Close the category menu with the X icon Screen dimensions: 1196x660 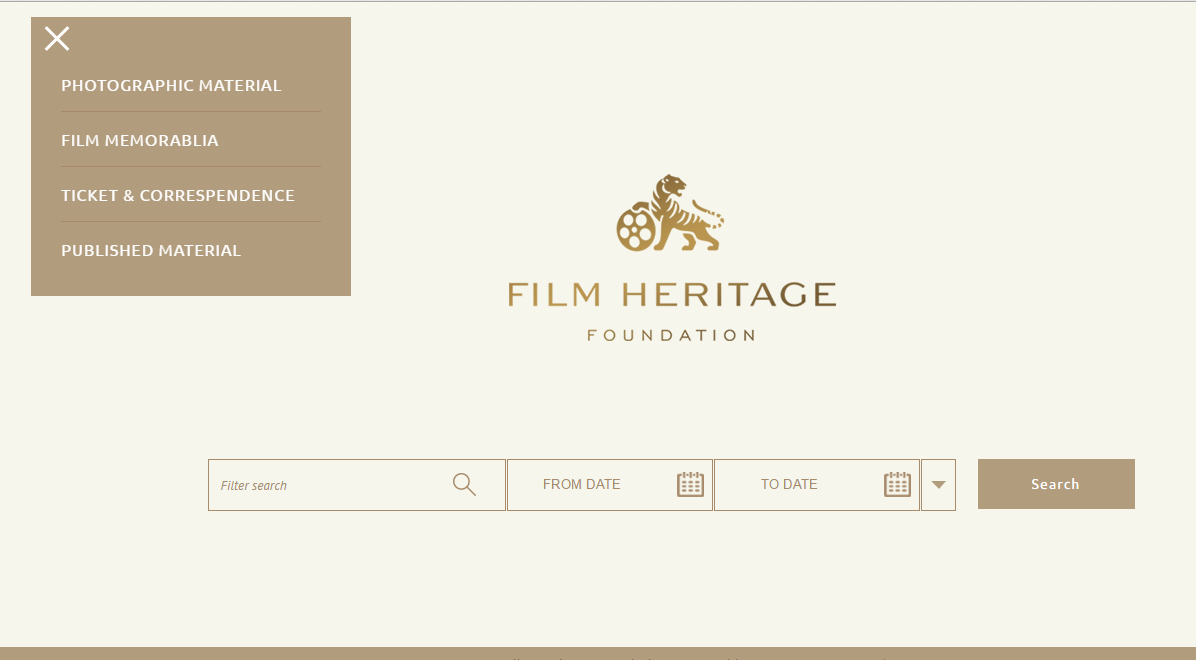pos(57,38)
